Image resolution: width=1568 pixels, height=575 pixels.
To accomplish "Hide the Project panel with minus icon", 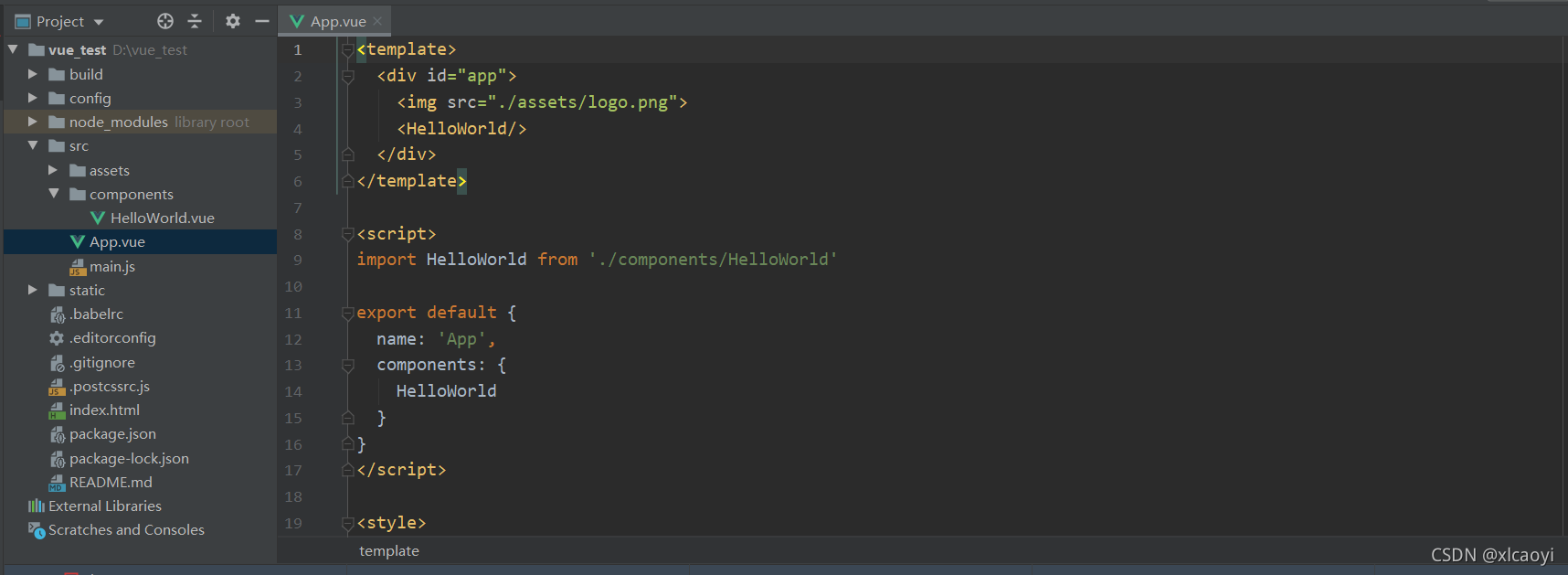I will pos(262,21).
